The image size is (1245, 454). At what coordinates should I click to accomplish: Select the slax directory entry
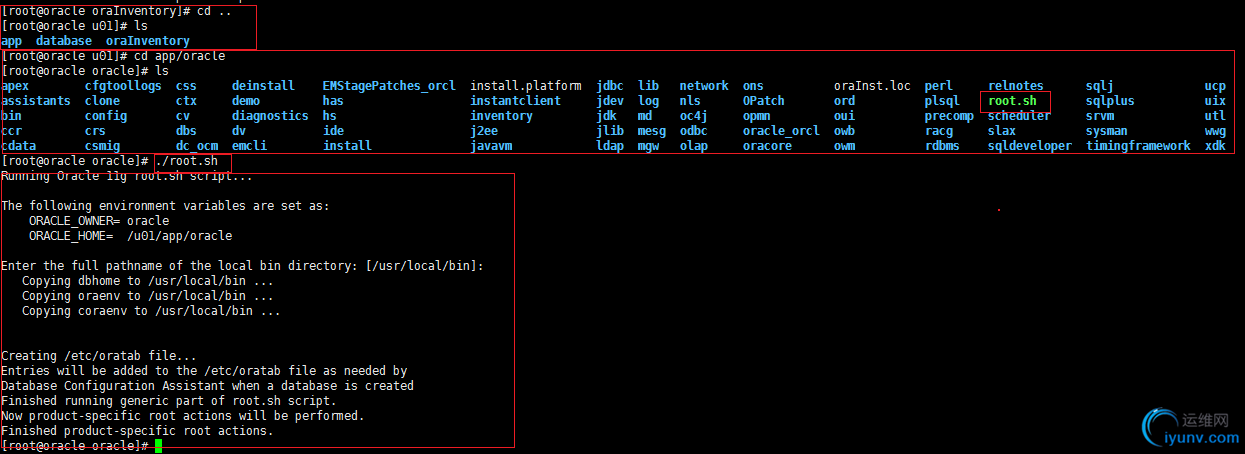1002,131
